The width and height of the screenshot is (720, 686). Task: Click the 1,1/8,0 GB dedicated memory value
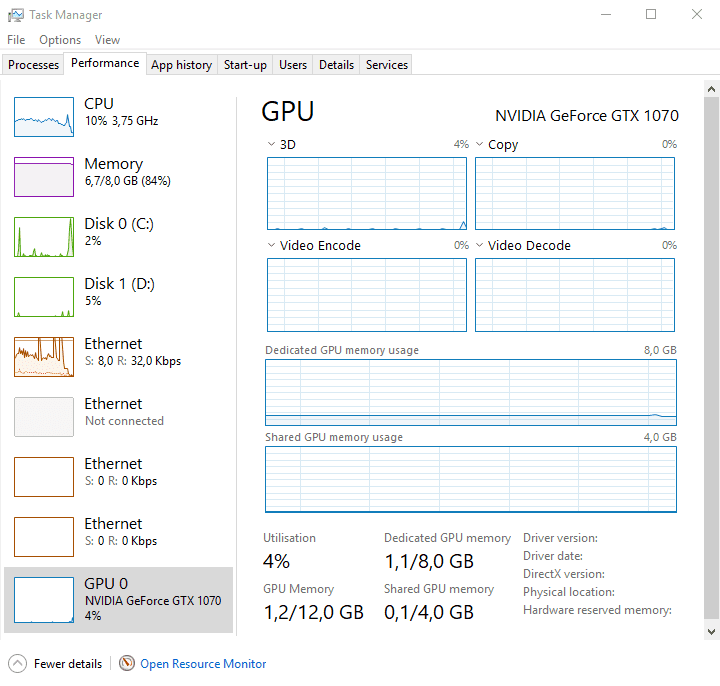point(429,561)
